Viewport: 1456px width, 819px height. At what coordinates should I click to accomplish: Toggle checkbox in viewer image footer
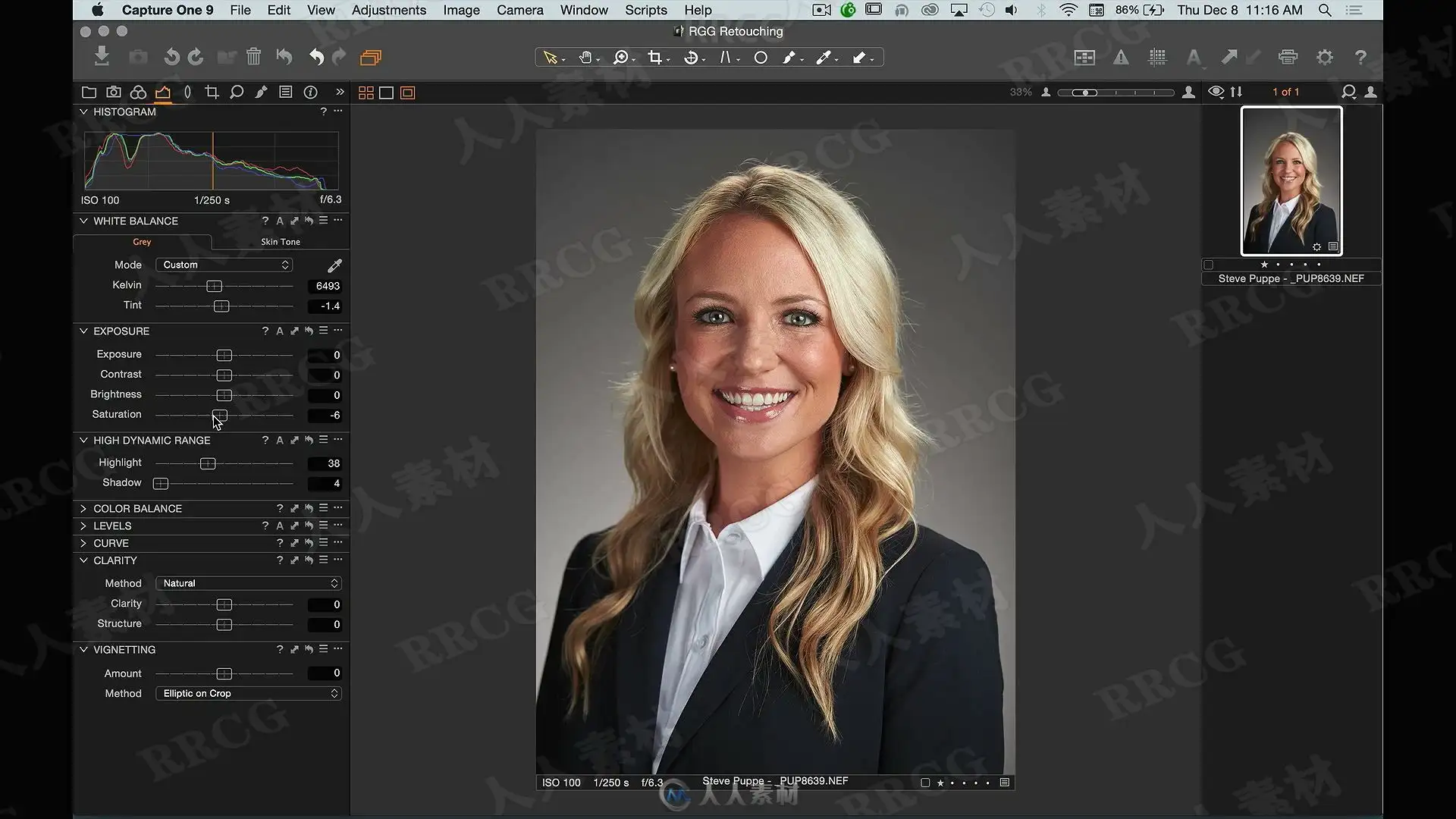(925, 783)
